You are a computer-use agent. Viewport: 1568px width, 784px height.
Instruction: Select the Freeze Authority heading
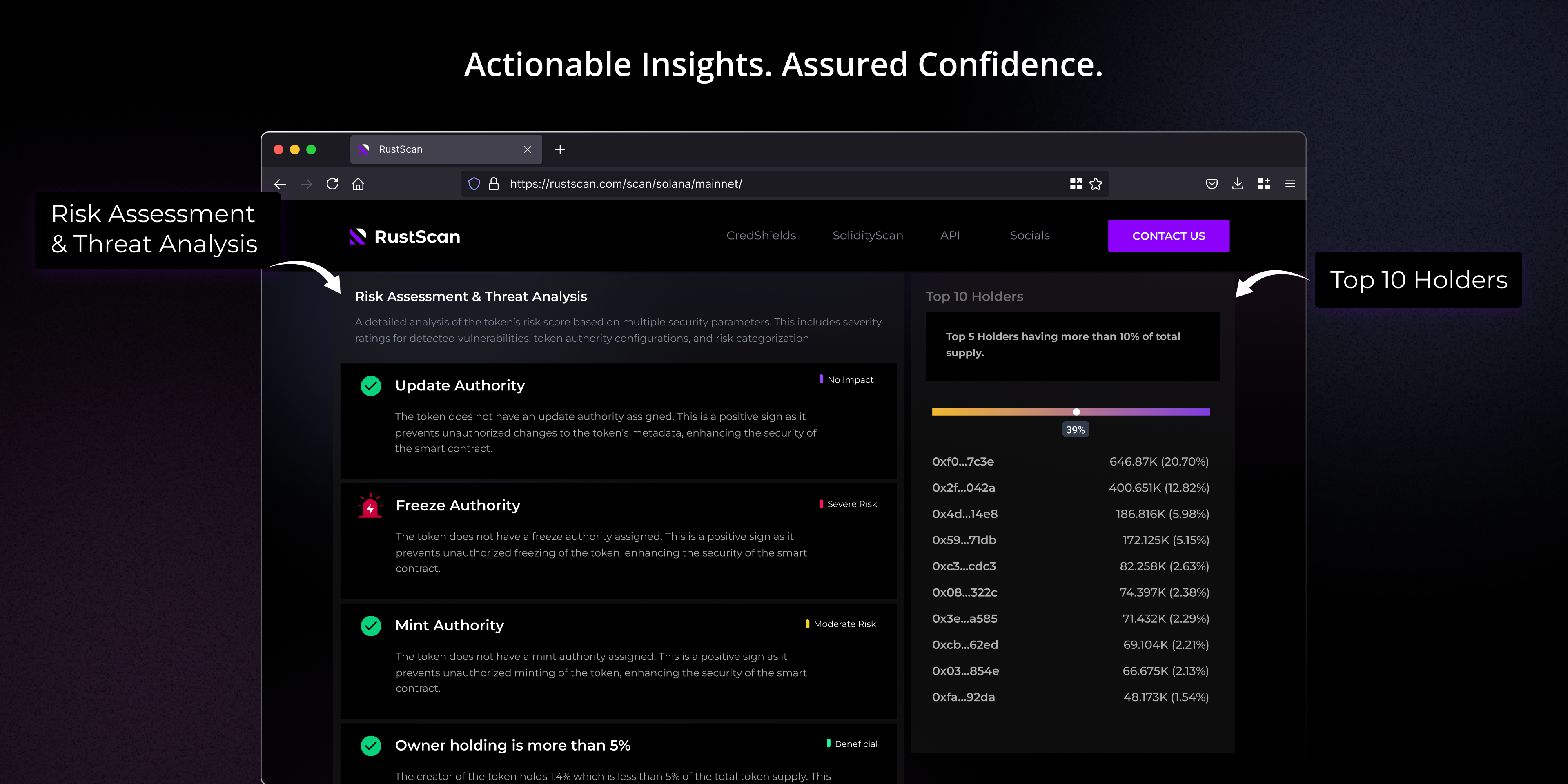tap(458, 506)
